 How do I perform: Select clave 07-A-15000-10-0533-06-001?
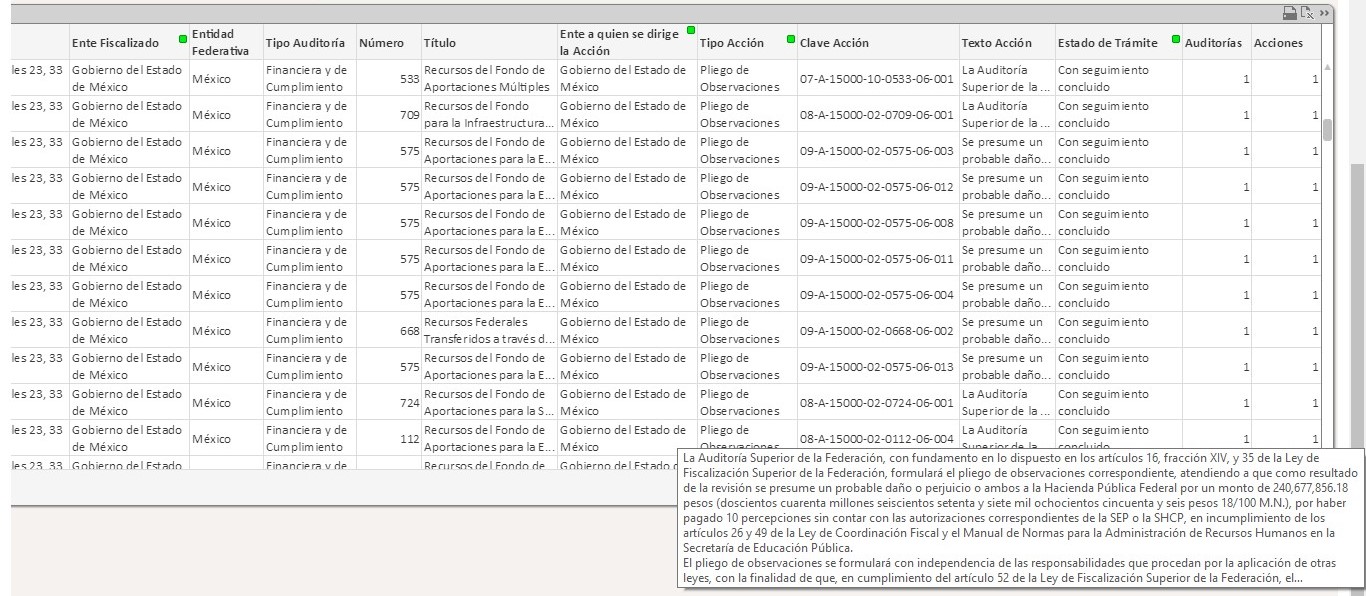(877, 78)
